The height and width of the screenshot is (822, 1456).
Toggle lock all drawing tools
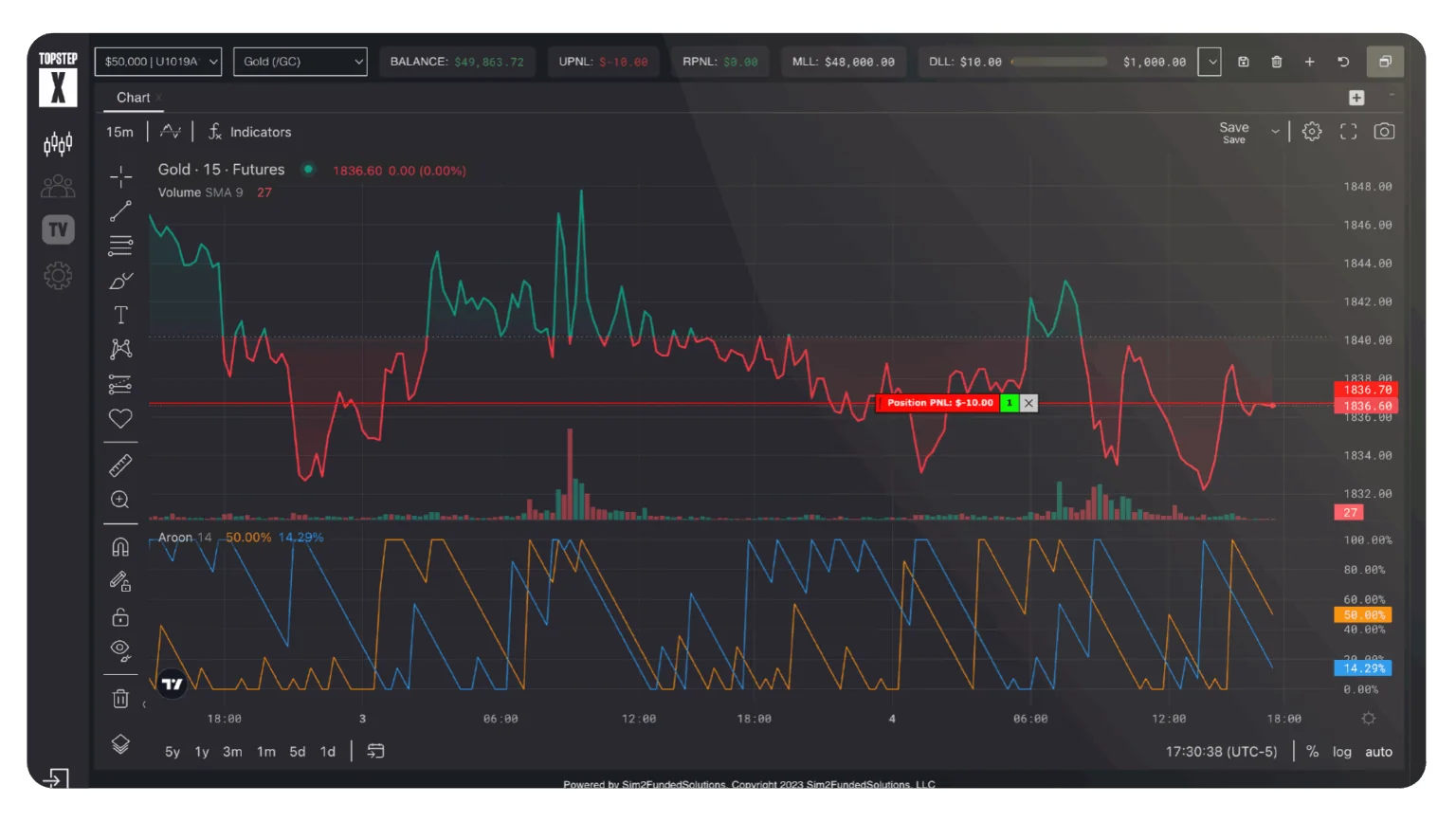(x=120, y=617)
